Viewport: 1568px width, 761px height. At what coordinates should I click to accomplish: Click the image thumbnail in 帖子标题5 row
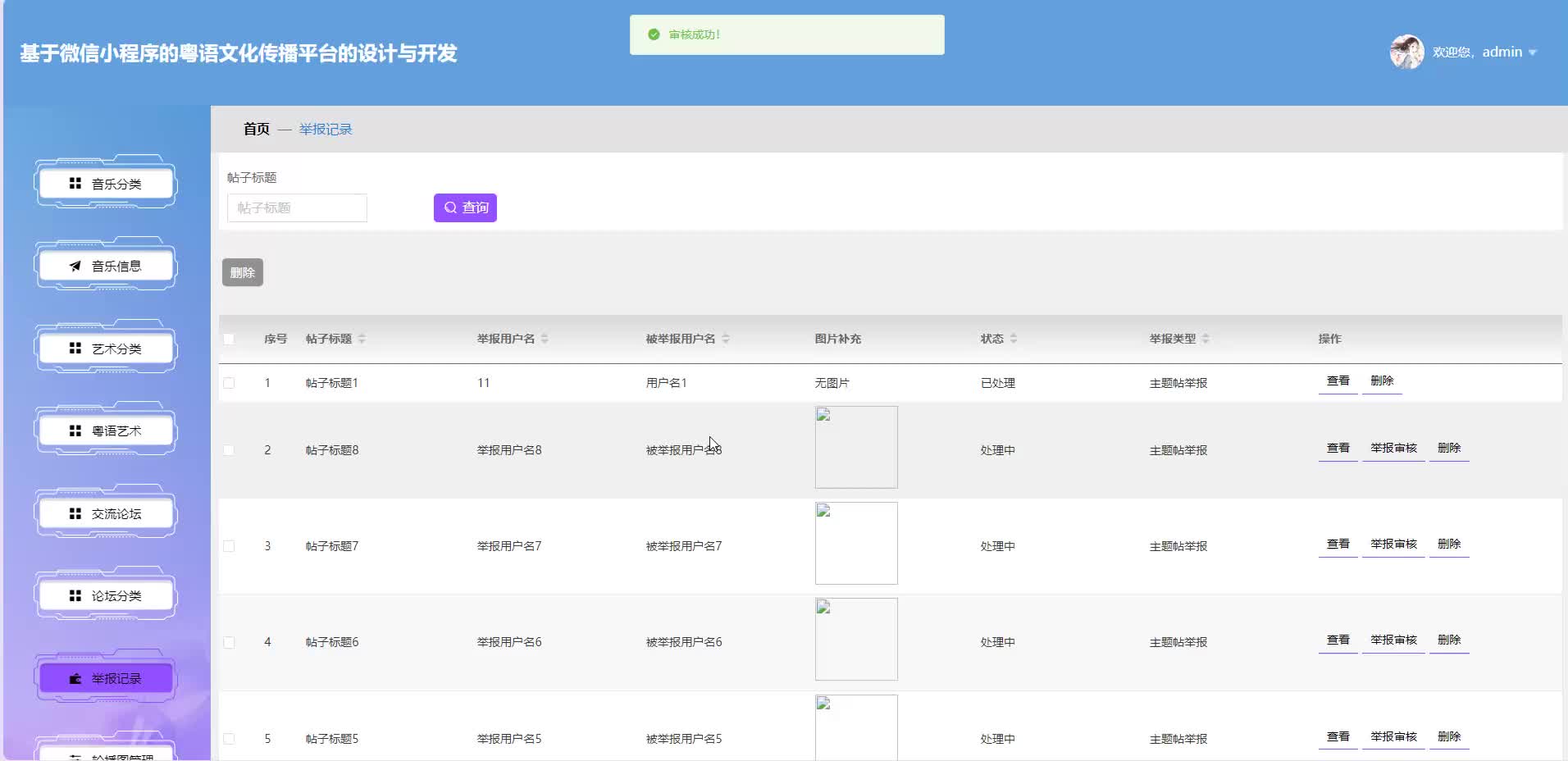(856, 727)
